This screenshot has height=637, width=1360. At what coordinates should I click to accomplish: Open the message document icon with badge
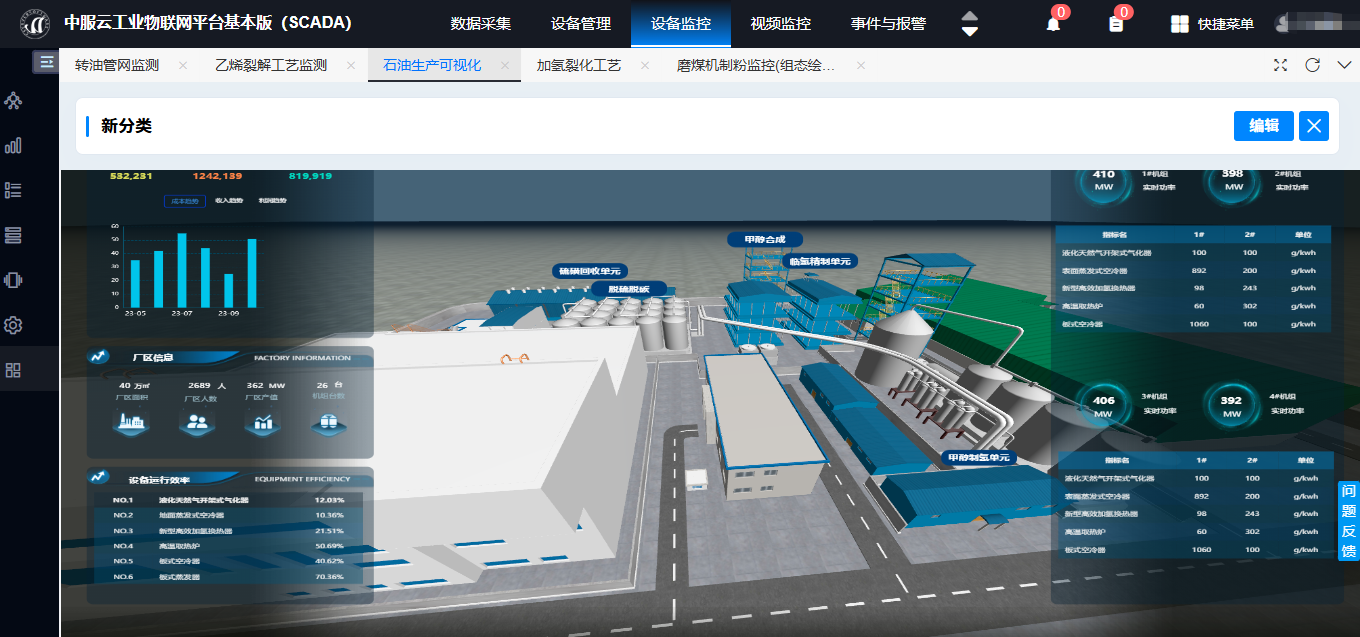click(x=1116, y=24)
